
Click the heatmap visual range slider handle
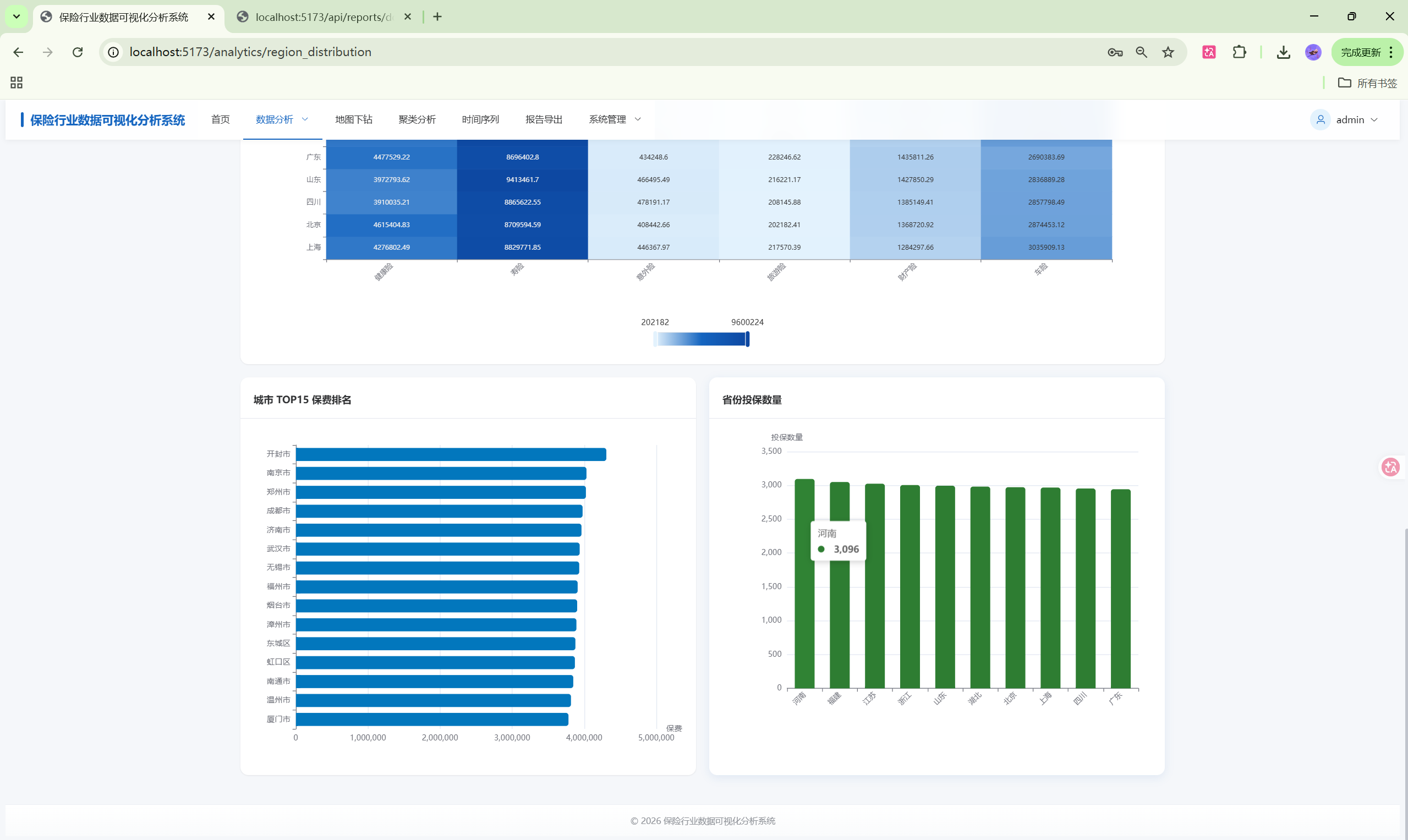(747, 339)
